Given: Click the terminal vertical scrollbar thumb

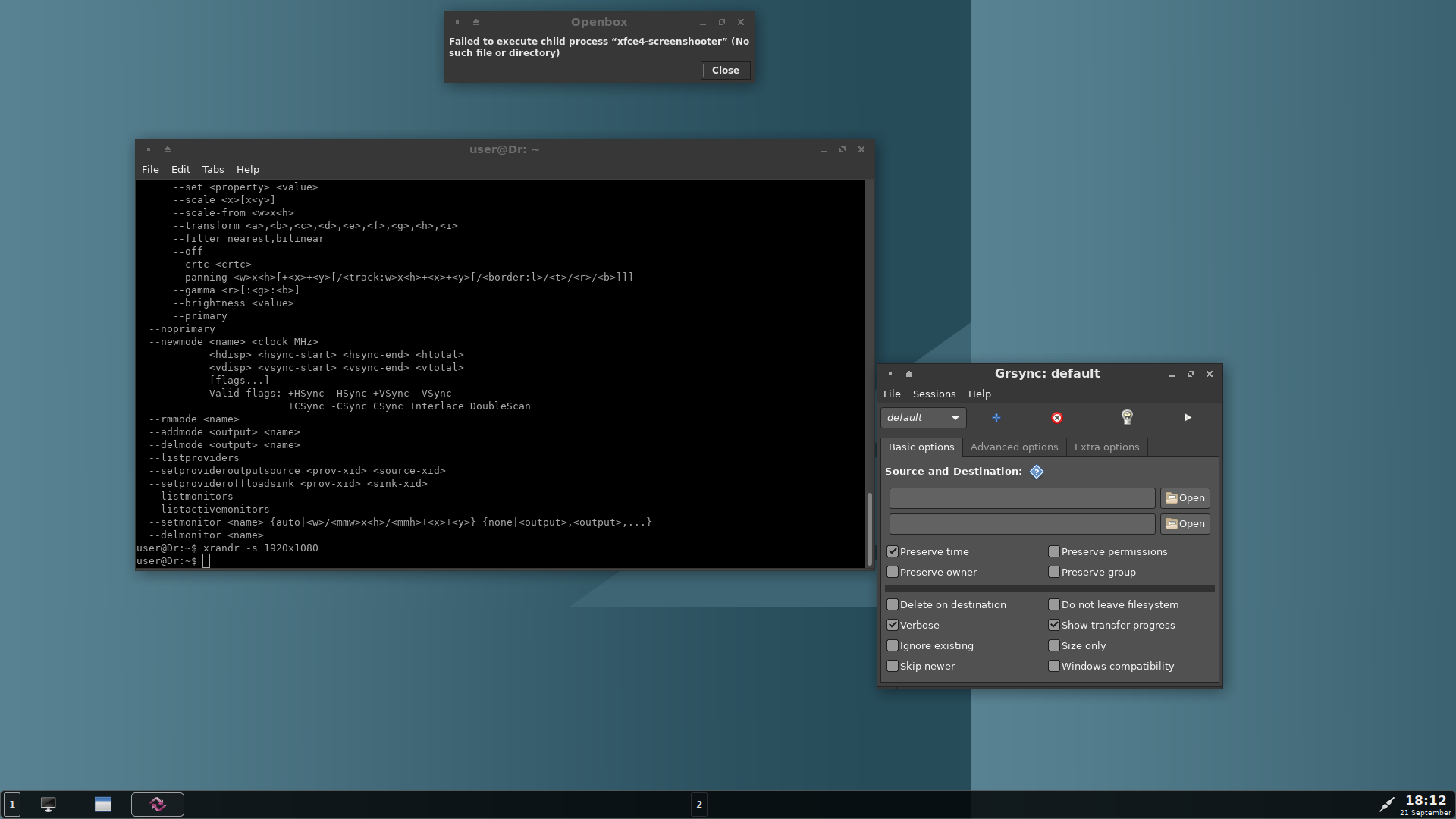Looking at the screenshot, I should point(869,529).
